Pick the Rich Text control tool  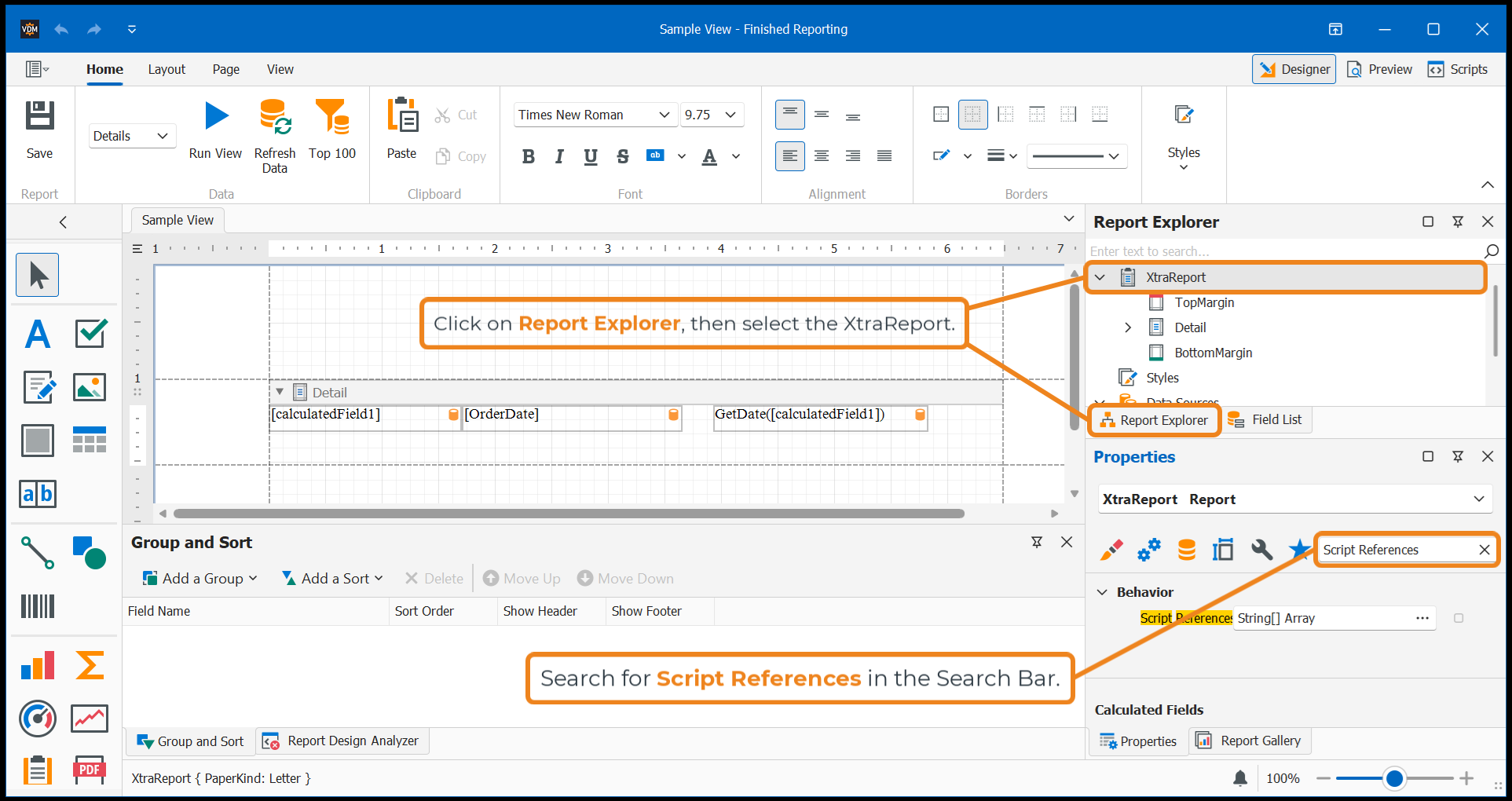tap(38, 387)
